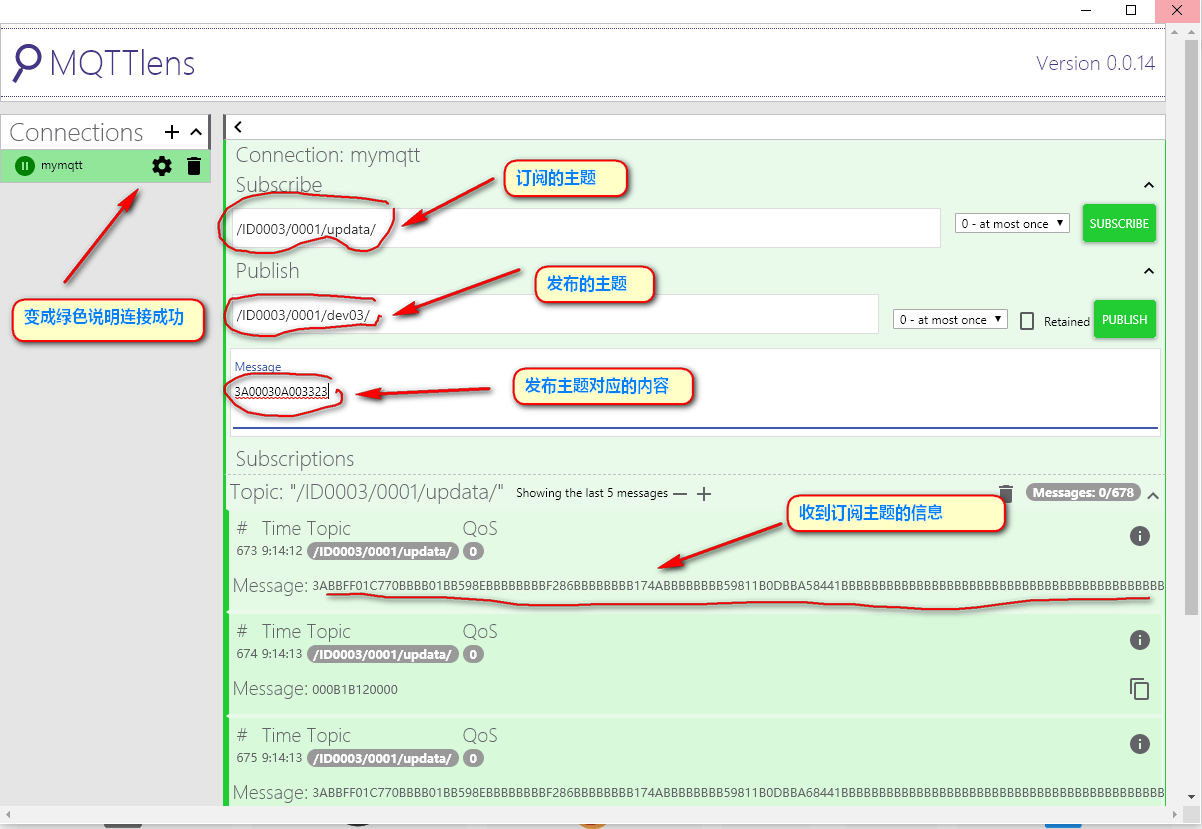Click the Subscriptions heading
Viewport: 1202px width, 829px height.
pyautogui.click(x=295, y=459)
